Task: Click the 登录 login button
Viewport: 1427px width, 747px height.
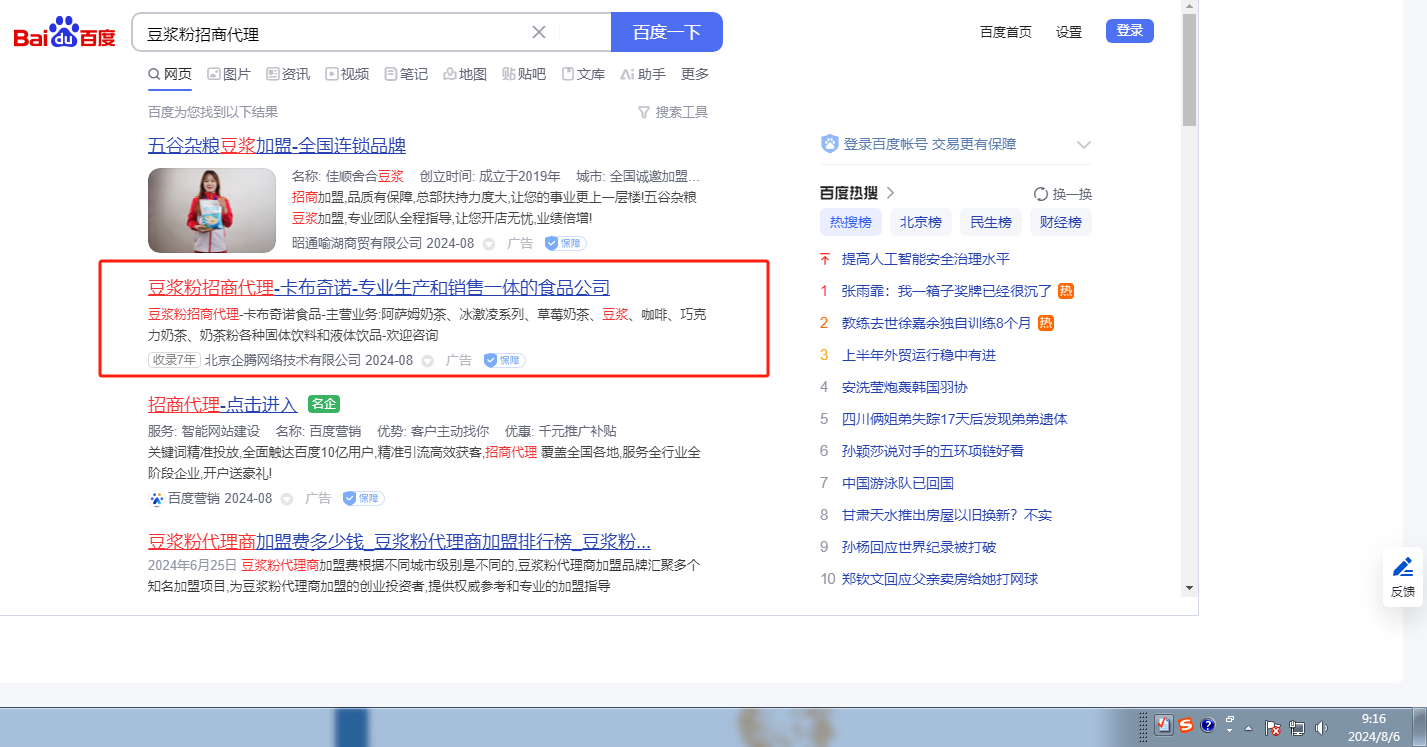Action: point(1130,31)
